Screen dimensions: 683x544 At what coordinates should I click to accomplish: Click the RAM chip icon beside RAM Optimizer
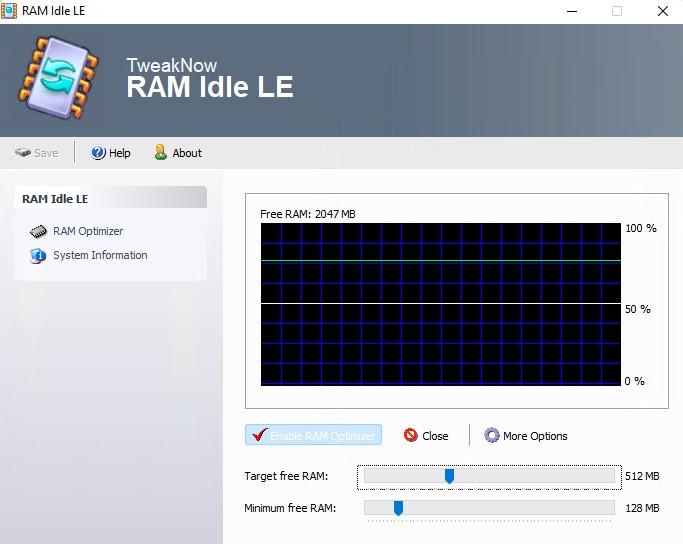coord(38,231)
